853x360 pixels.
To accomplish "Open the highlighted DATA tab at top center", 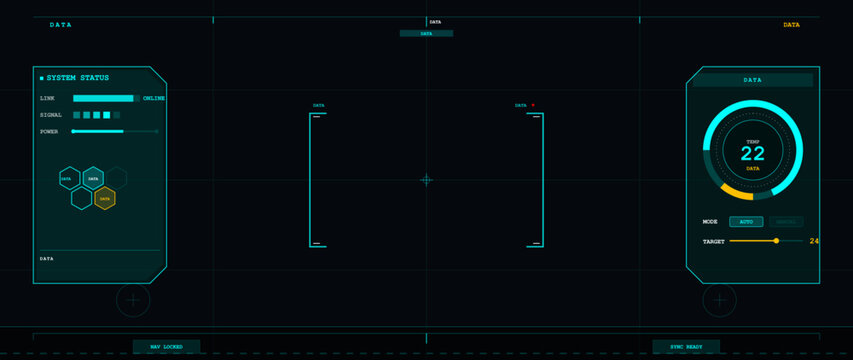I will pyautogui.click(x=426, y=33).
